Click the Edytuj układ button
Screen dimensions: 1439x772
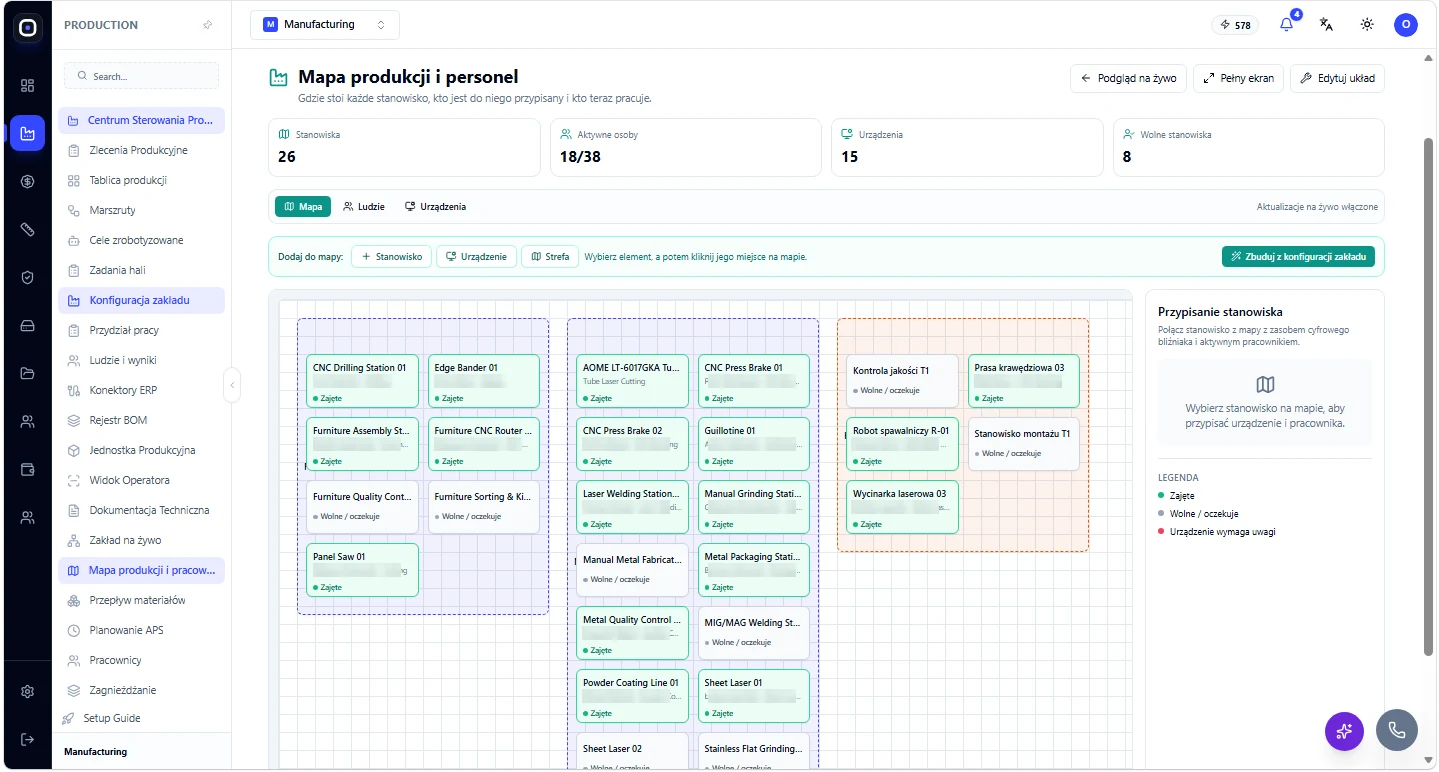point(1337,78)
